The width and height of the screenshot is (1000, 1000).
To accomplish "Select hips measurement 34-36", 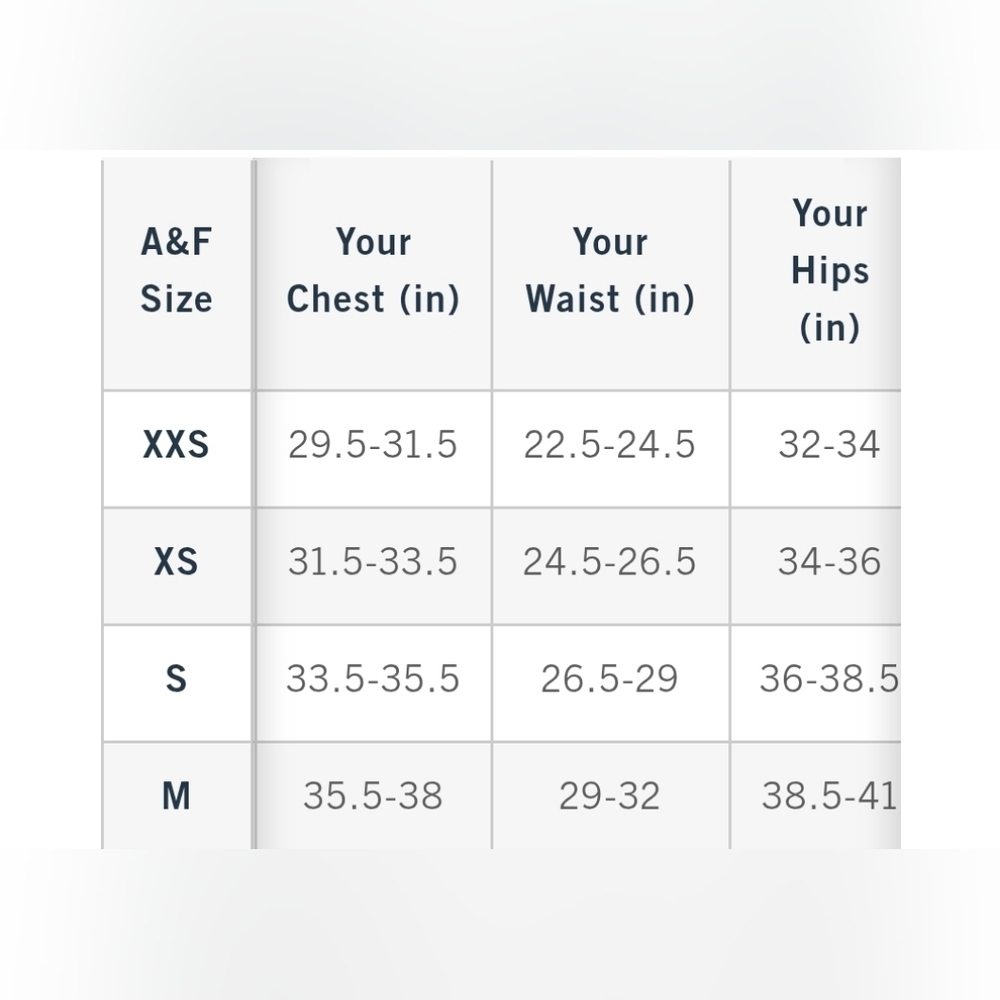I will coord(829,561).
